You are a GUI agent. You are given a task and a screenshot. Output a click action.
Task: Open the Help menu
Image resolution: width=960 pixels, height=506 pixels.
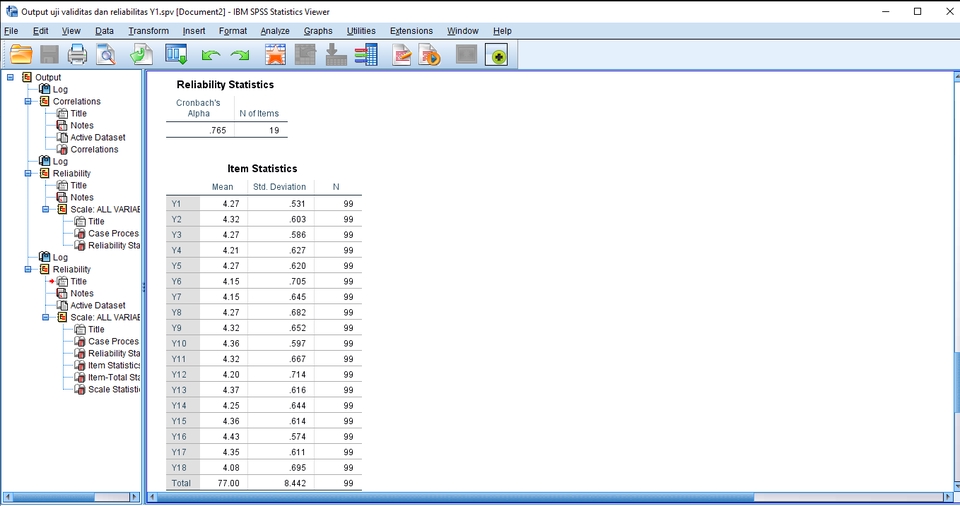(x=502, y=31)
